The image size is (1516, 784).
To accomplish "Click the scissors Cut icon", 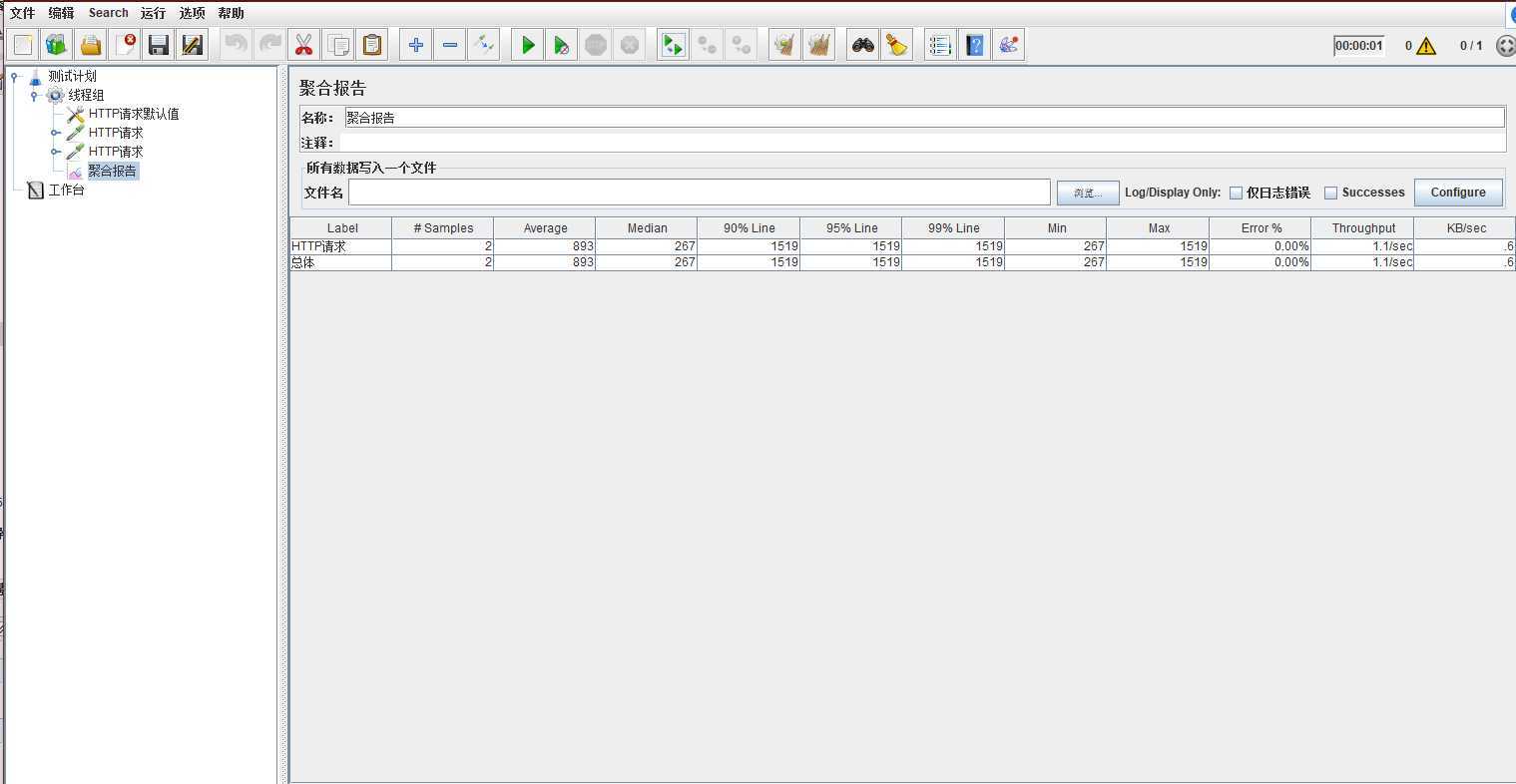I will (x=303, y=45).
